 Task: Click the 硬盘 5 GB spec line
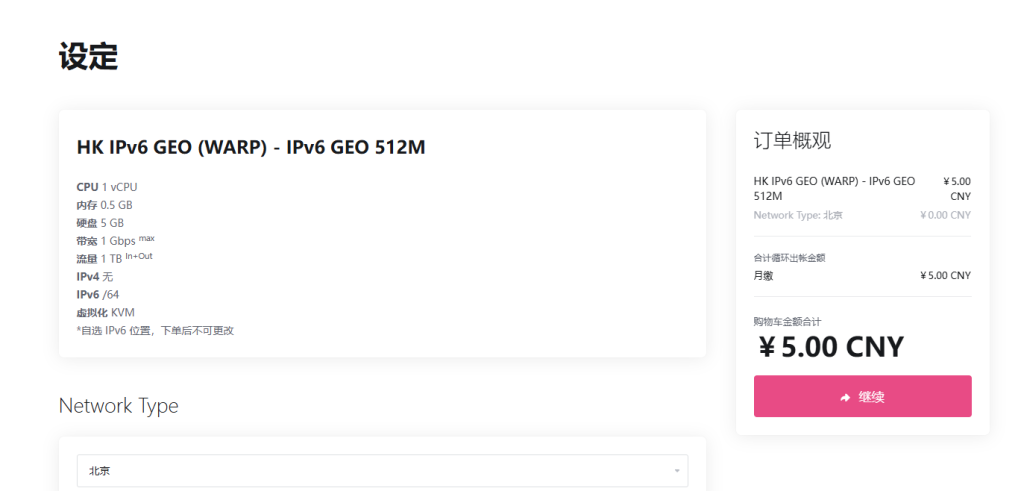point(100,223)
